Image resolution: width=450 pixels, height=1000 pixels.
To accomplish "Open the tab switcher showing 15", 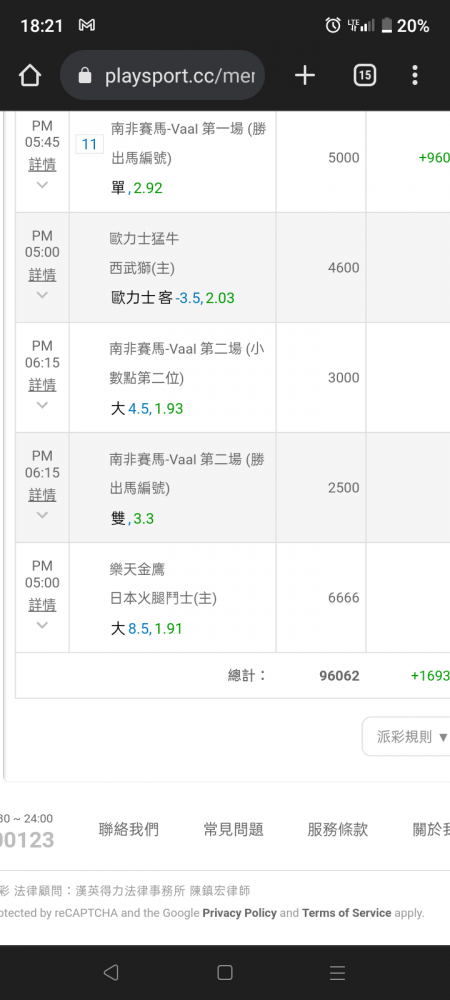I will 364,76.
